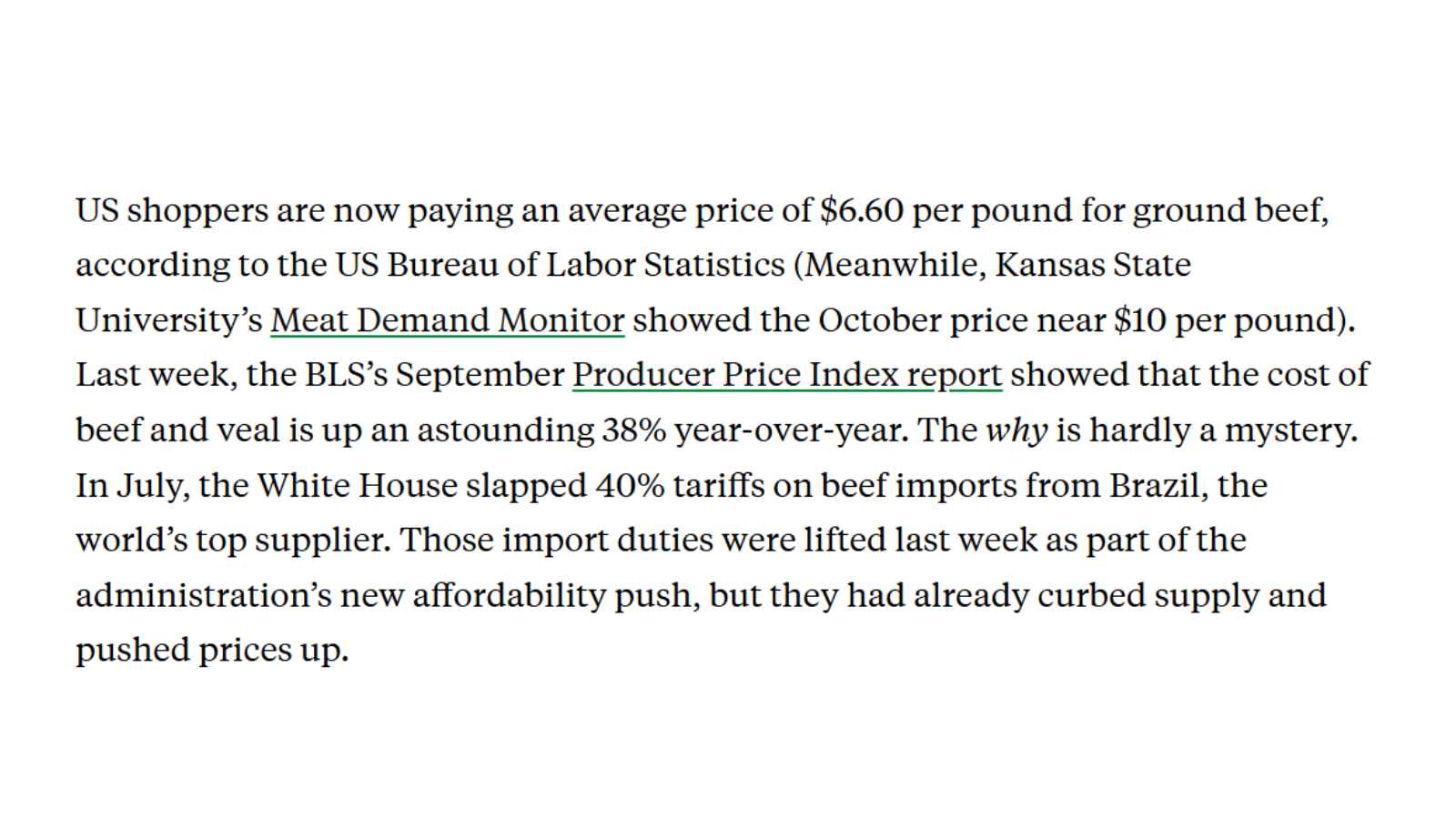Screen dimensions: 1456x819
Task: Click the $6.60 price in the text
Action: (861, 210)
